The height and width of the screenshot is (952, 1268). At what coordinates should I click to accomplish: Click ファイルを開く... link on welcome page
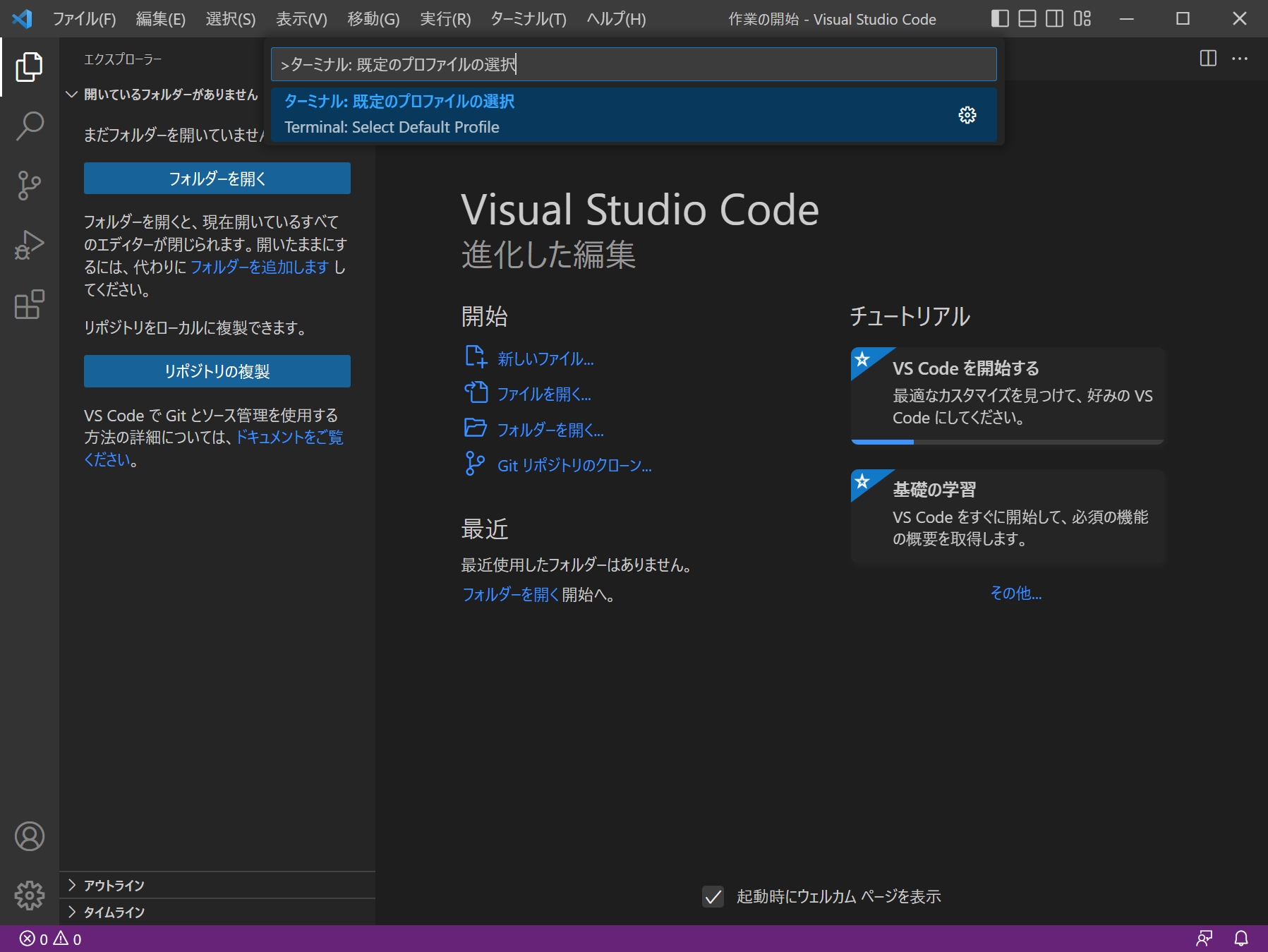(x=544, y=394)
